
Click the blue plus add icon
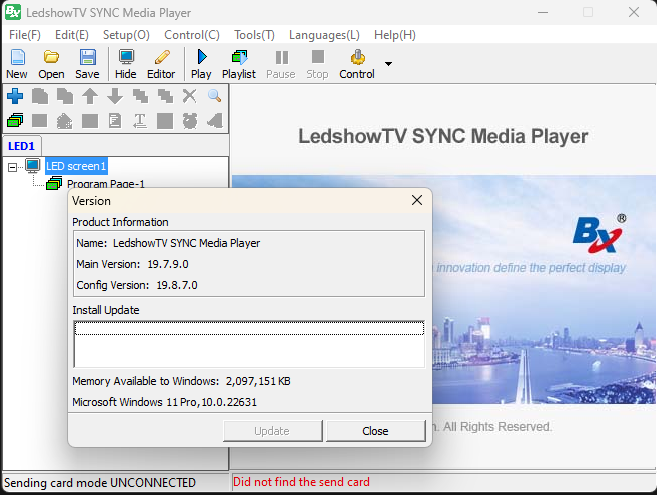point(15,96)
